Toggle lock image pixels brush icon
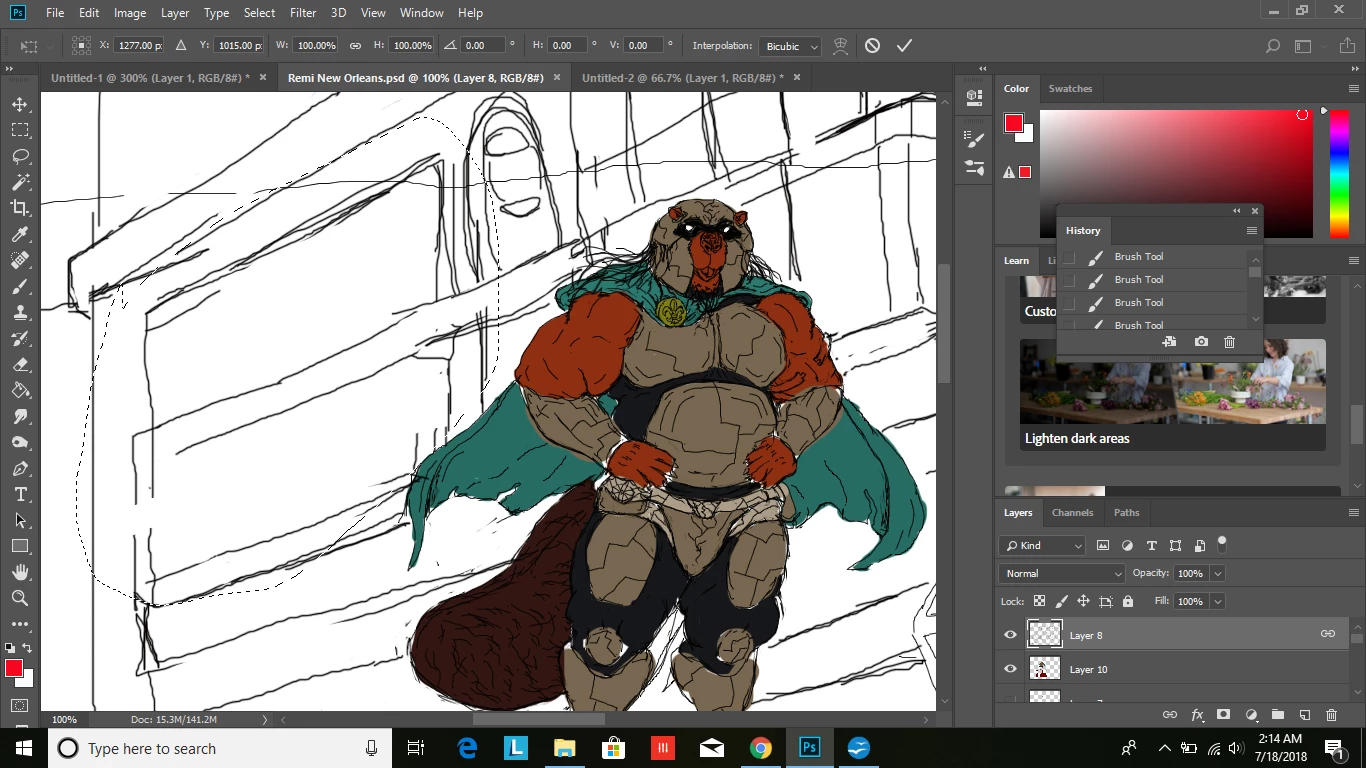Screen dimensions: 1366x768 [x=1062, y=601]
